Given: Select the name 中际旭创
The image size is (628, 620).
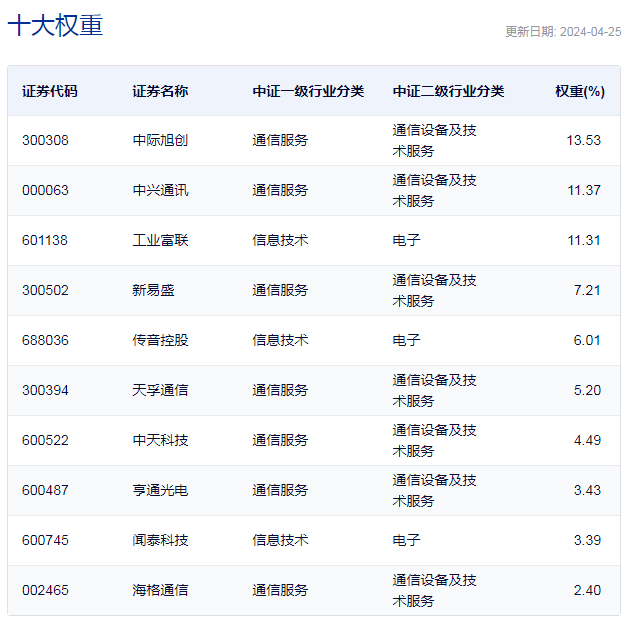Looking at the screenshot, I should click(x=160, y=140).
